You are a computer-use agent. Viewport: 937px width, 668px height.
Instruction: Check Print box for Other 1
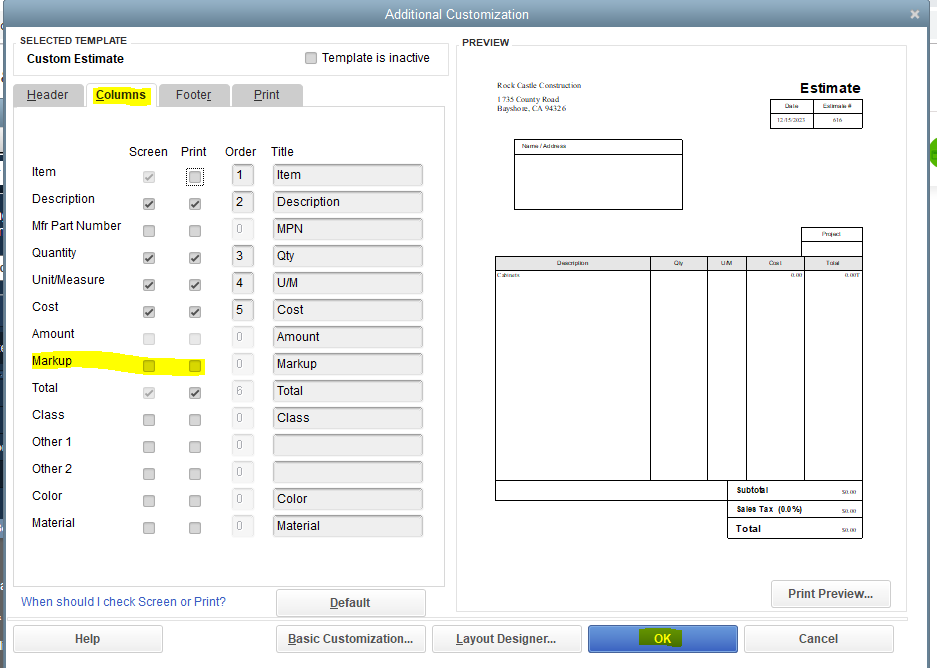[x=195, y=447]
